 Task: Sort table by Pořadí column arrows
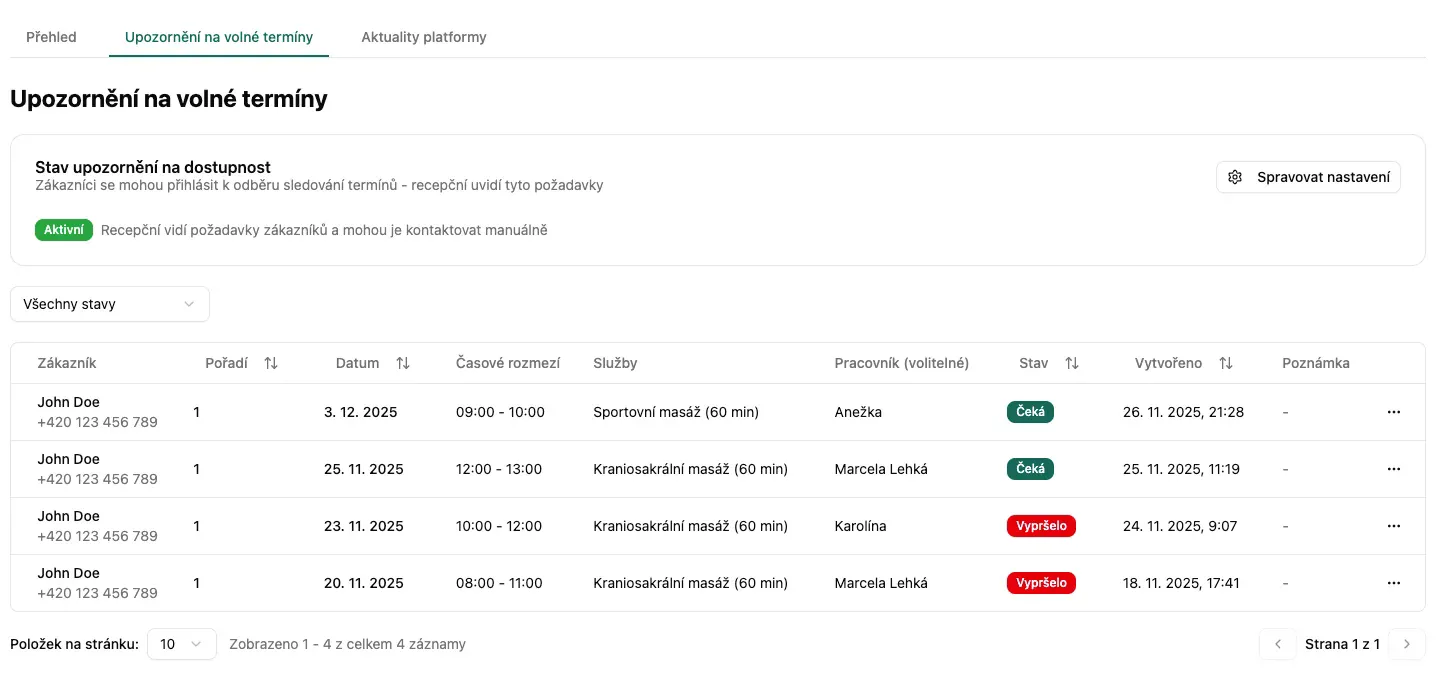pyautogui.click(x=271, y=363)
